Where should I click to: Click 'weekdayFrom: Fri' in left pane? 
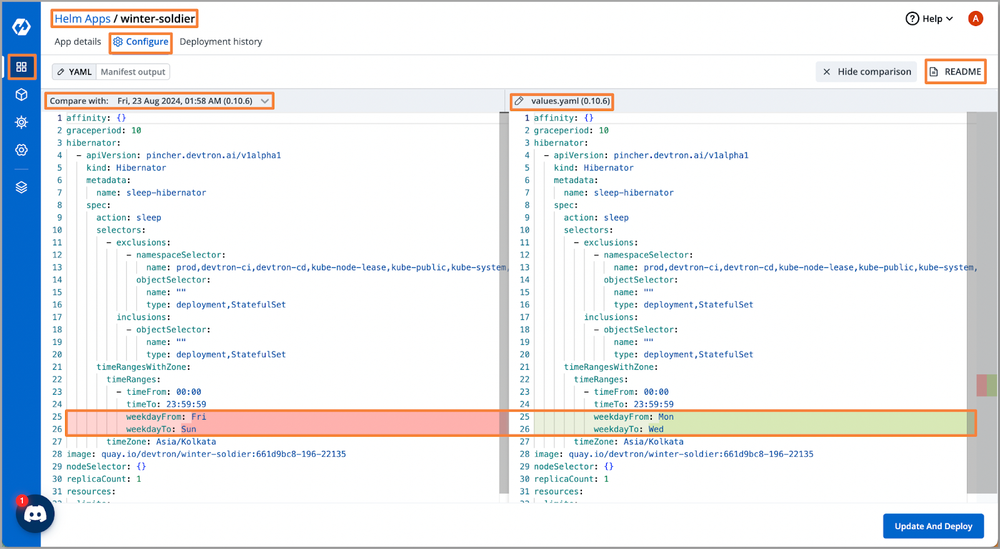tap(166, 416)
